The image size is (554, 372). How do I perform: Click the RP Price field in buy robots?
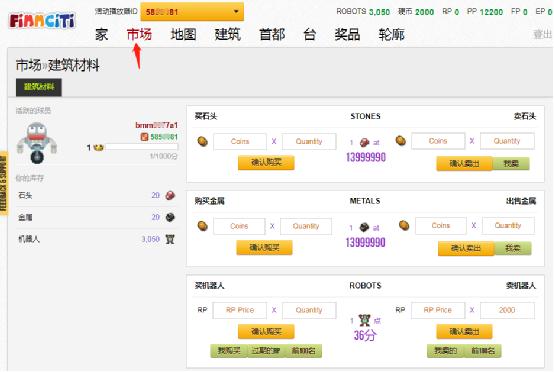[x=240, y=310]
